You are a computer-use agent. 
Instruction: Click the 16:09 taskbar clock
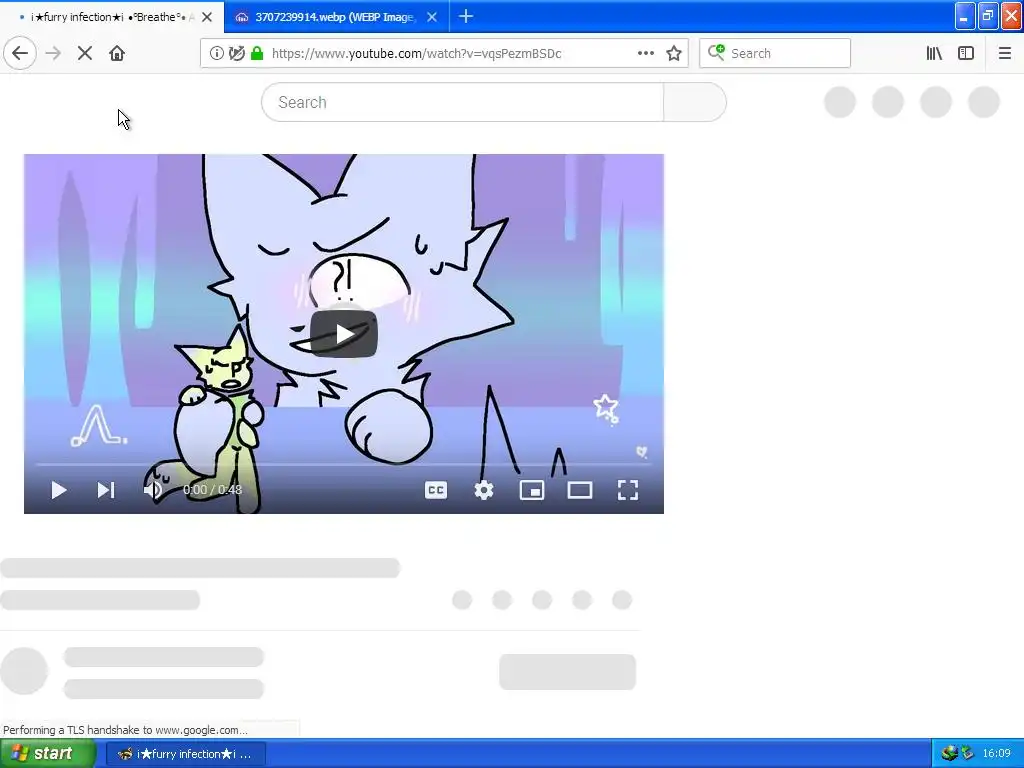click(x=997, y=754)
